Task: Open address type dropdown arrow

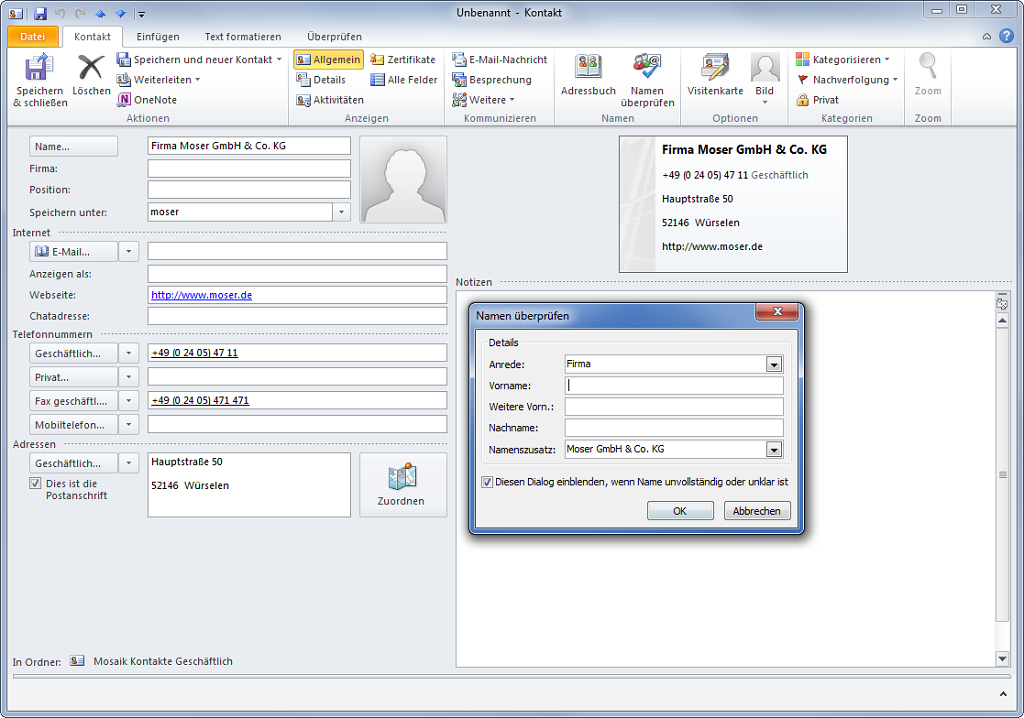Action: [129, 463]
